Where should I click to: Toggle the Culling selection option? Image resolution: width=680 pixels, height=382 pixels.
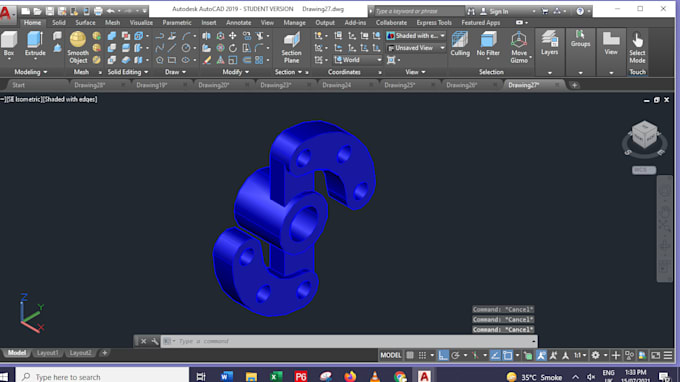(460, 44)
